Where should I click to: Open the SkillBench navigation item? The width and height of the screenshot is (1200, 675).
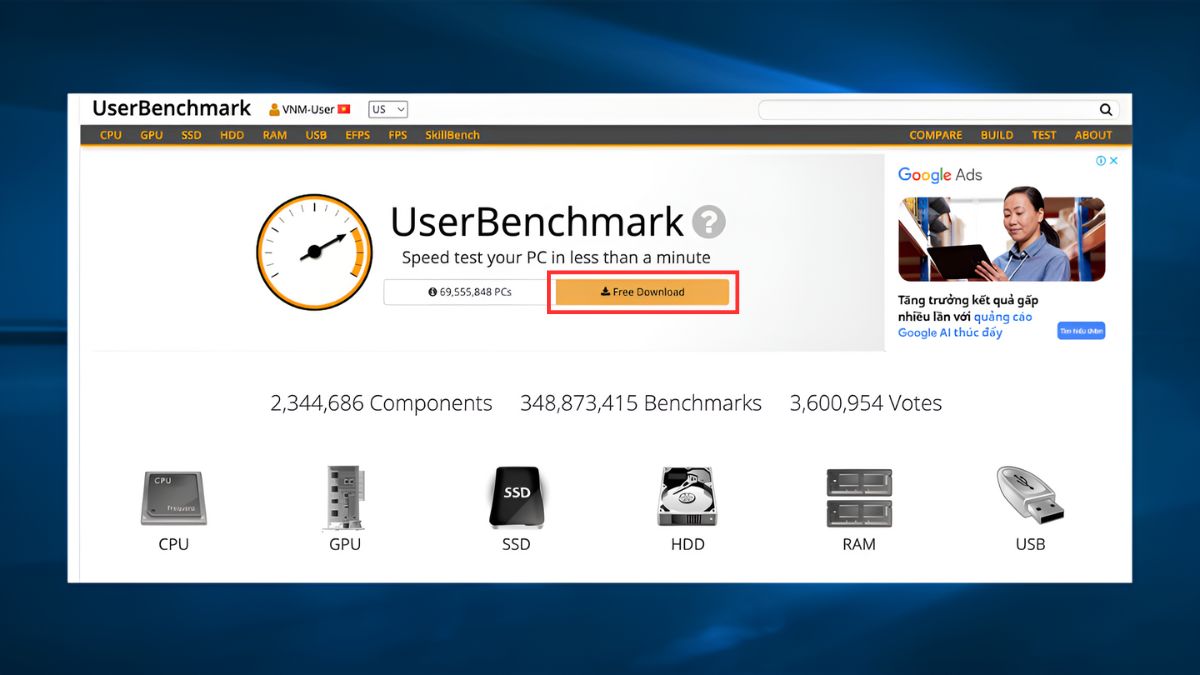point(452,135)
